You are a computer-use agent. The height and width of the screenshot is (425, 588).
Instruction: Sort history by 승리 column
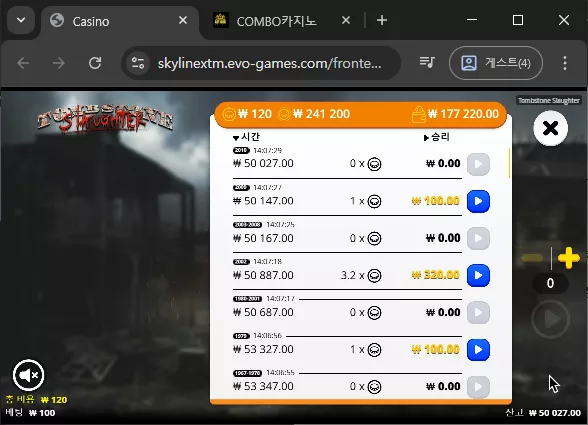[x=436, y=137]
